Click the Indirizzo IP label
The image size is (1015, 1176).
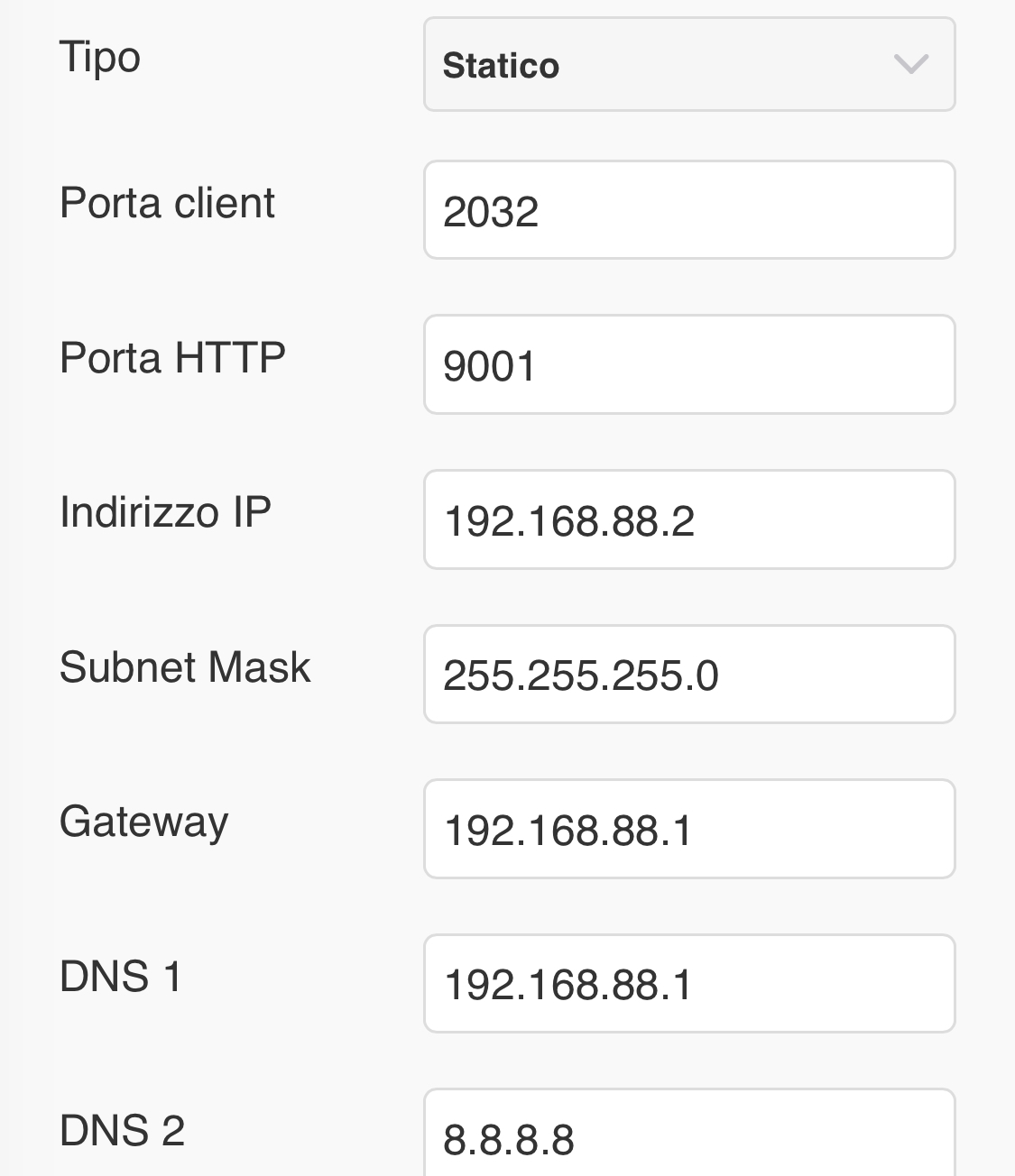(165, 512)
